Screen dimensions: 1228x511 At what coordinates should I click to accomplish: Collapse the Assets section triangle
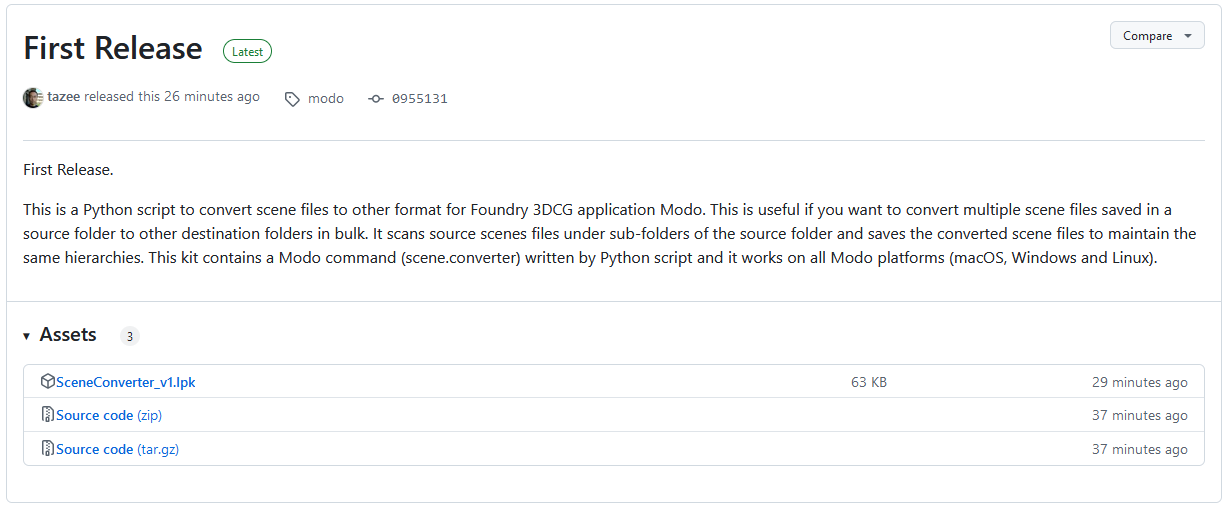coord(27,336)
